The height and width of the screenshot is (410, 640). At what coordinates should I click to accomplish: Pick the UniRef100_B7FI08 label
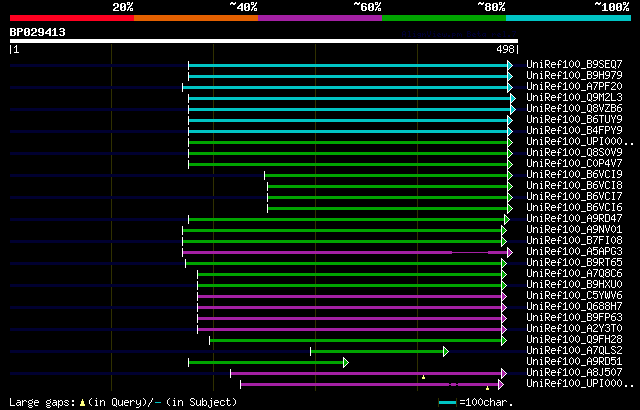[574, 241]
